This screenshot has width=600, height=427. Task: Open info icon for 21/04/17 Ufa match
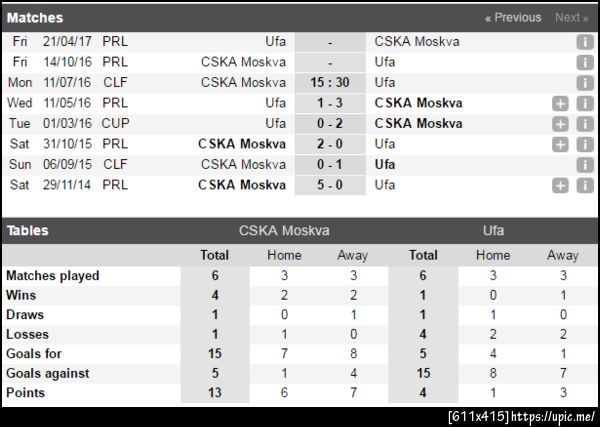click(x=585, y=42)
